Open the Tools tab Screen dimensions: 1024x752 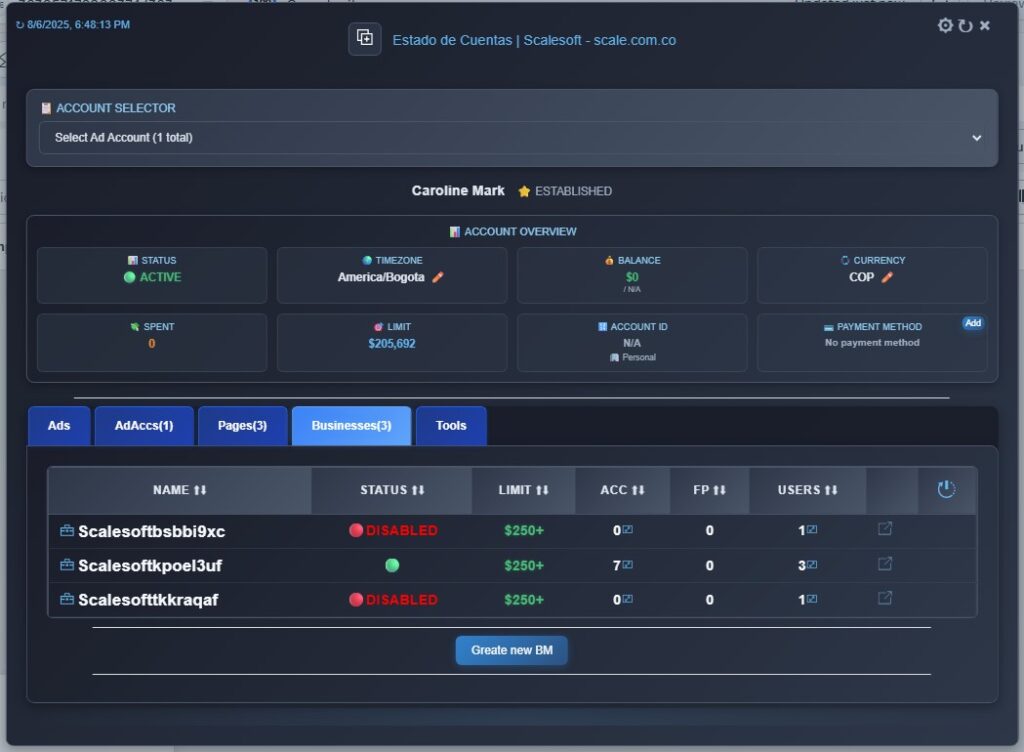[451, 425]
